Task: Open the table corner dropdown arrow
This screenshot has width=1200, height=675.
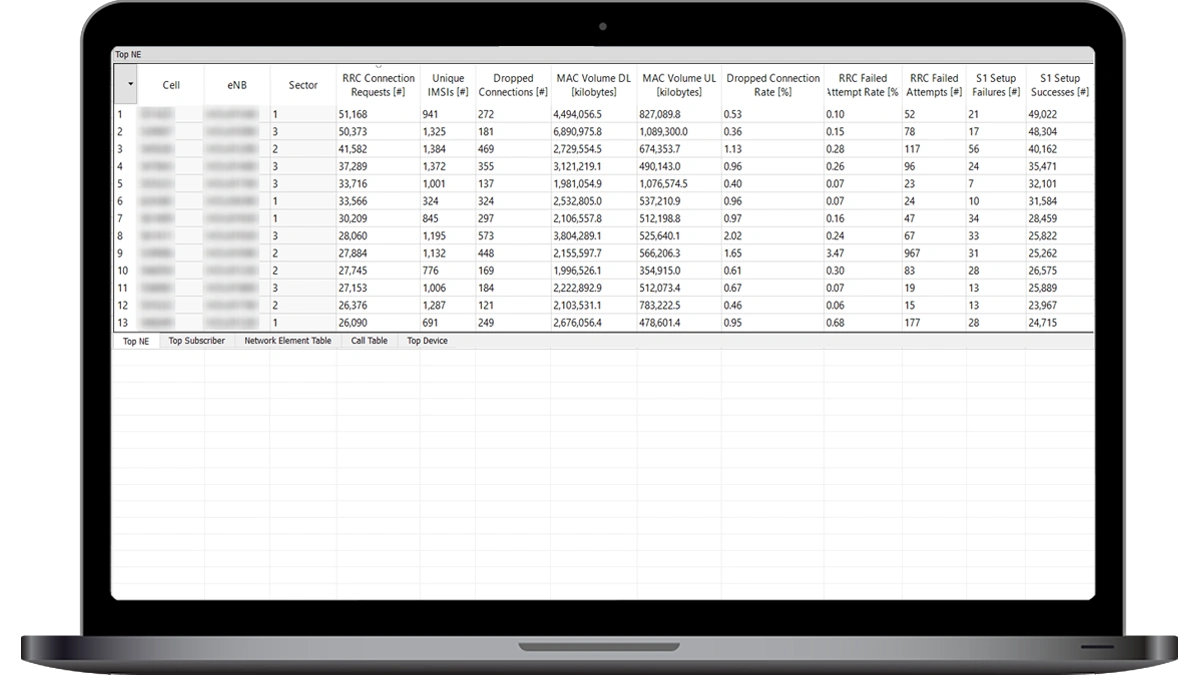Action: (130, 85)
